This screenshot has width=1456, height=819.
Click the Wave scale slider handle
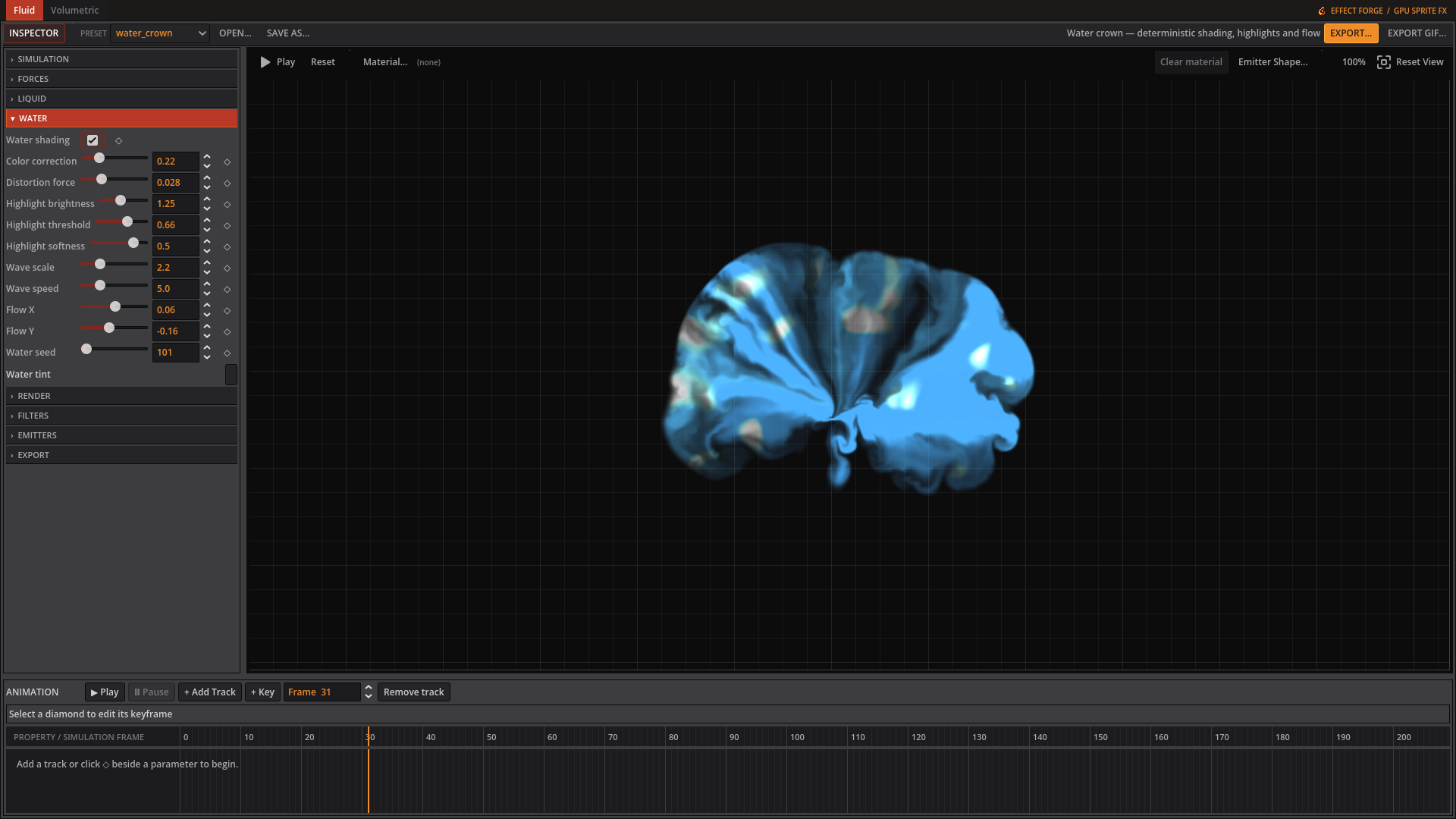click(100, 264)
